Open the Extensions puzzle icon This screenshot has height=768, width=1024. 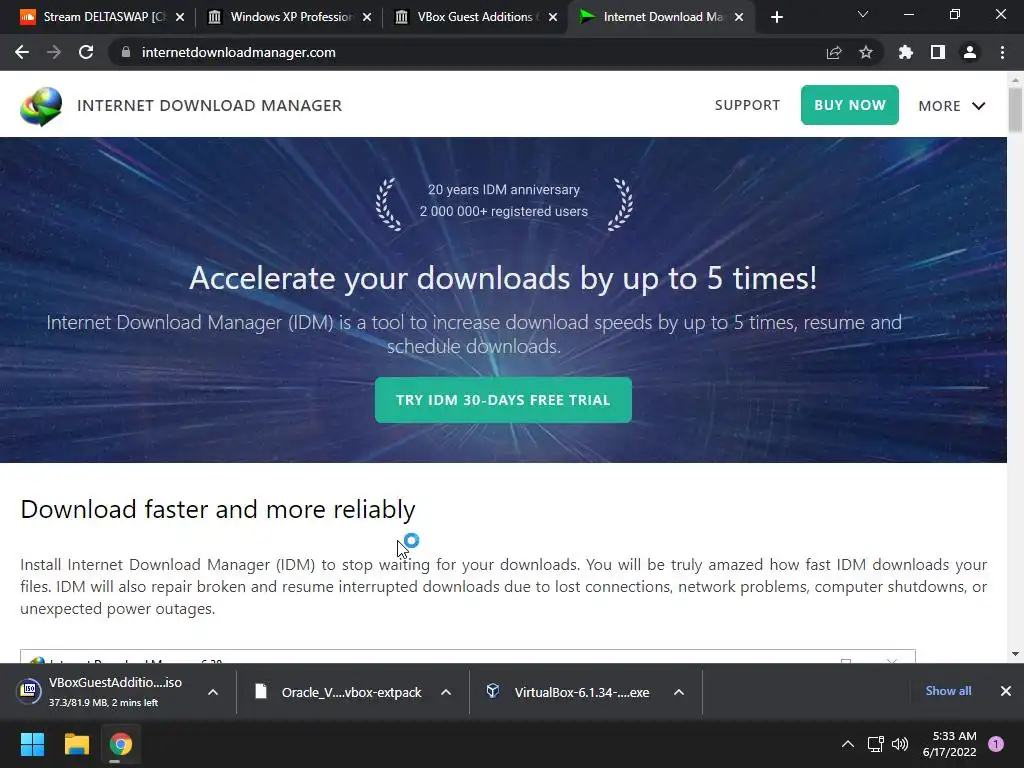(x=905, y=52)
